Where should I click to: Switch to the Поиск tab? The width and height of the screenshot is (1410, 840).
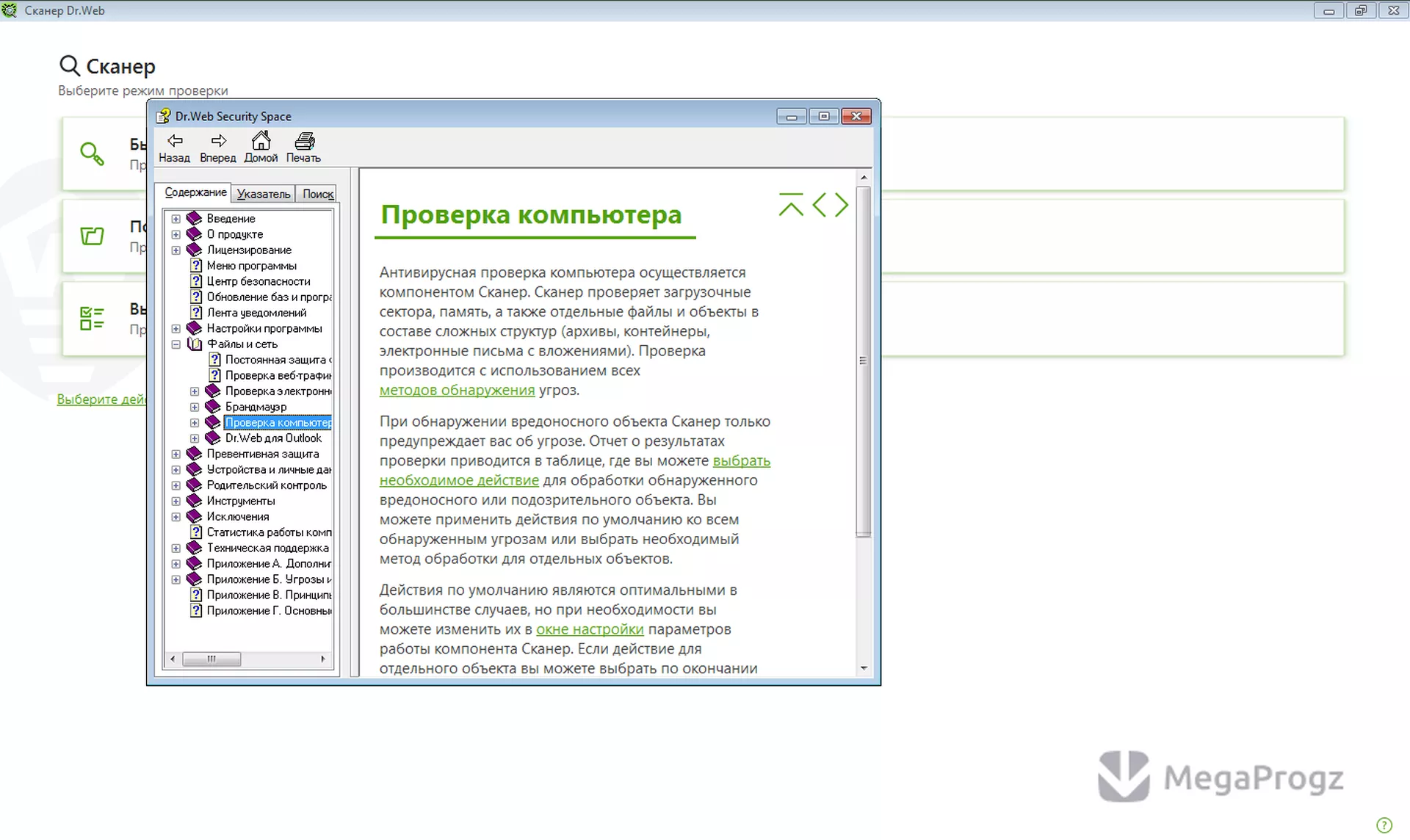point(318,194)
